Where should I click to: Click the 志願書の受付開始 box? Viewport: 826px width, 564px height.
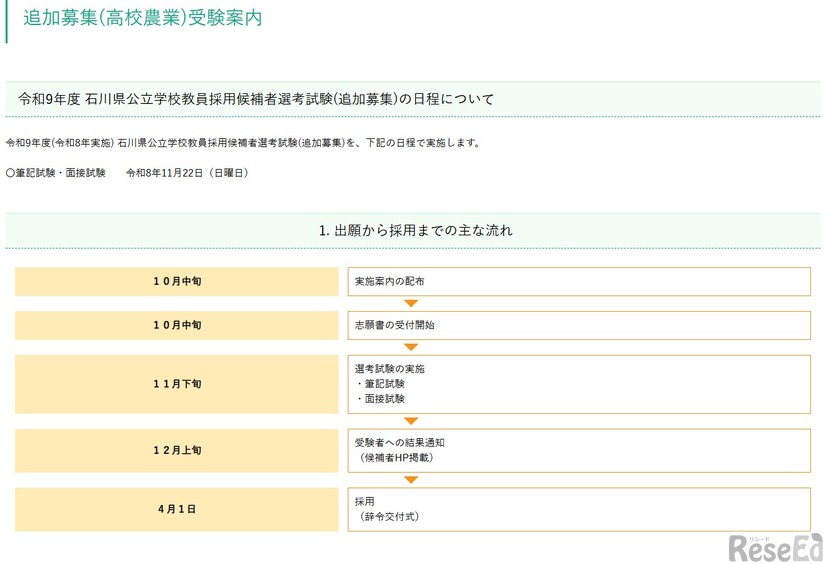pyautogui.click(x=579, y=325)
